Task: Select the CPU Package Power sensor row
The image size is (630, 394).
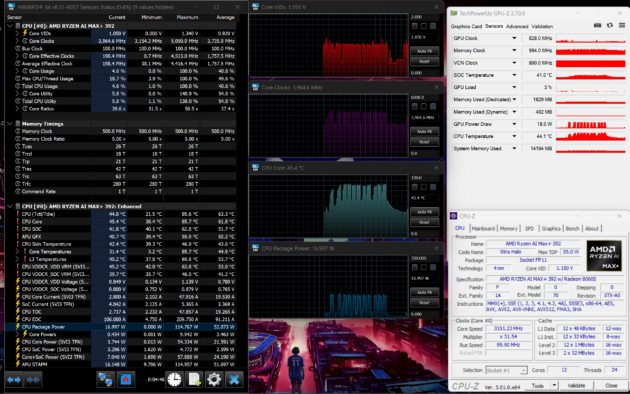Action: coord(121,327)
